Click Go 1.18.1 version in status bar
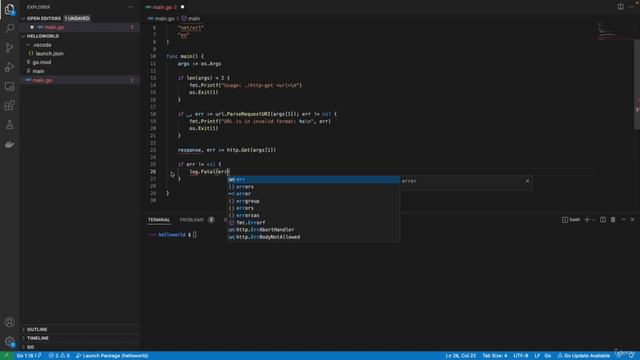 pos(29,356)
